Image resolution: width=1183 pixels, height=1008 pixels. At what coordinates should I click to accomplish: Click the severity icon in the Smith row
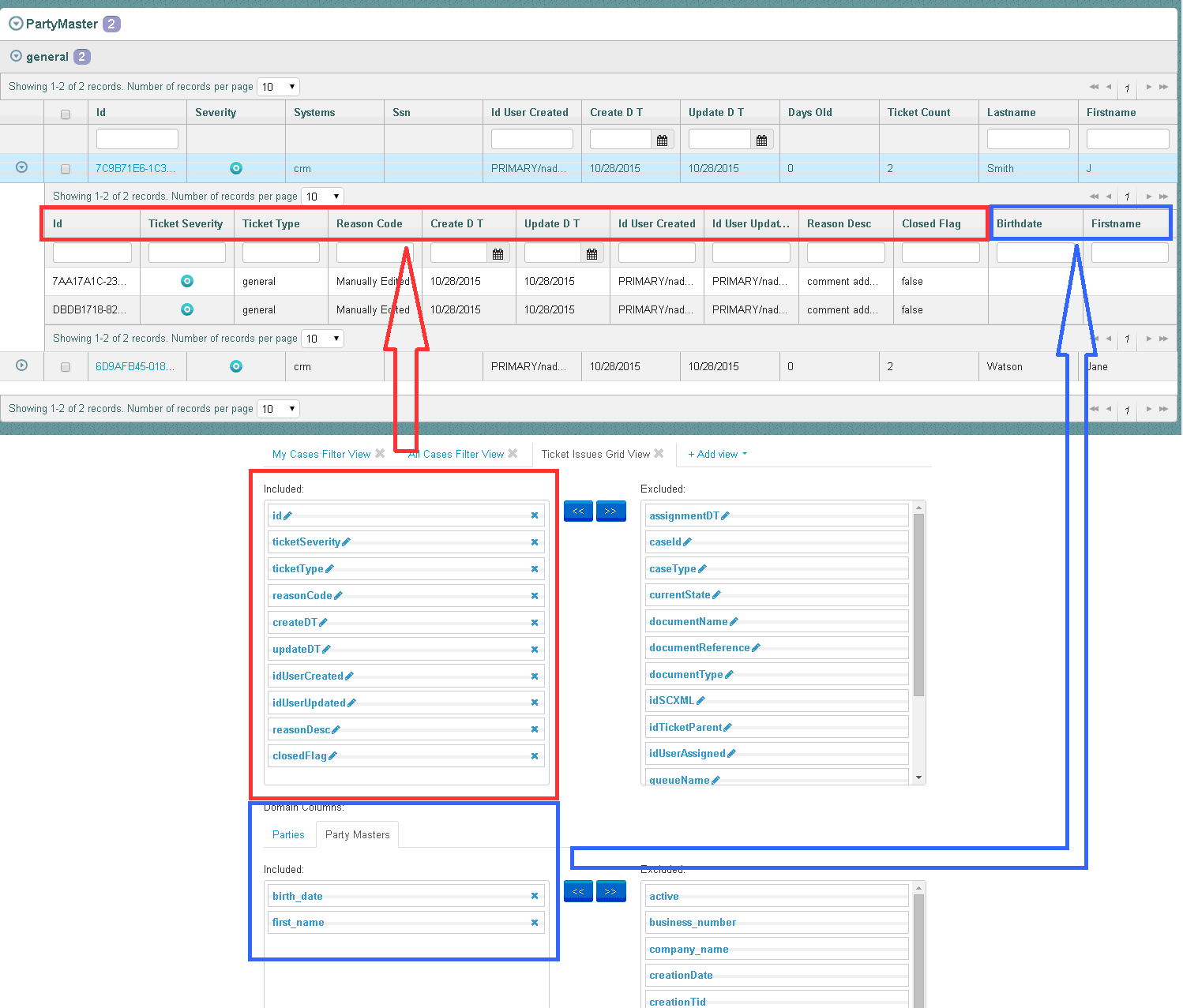tap(235, 168)
